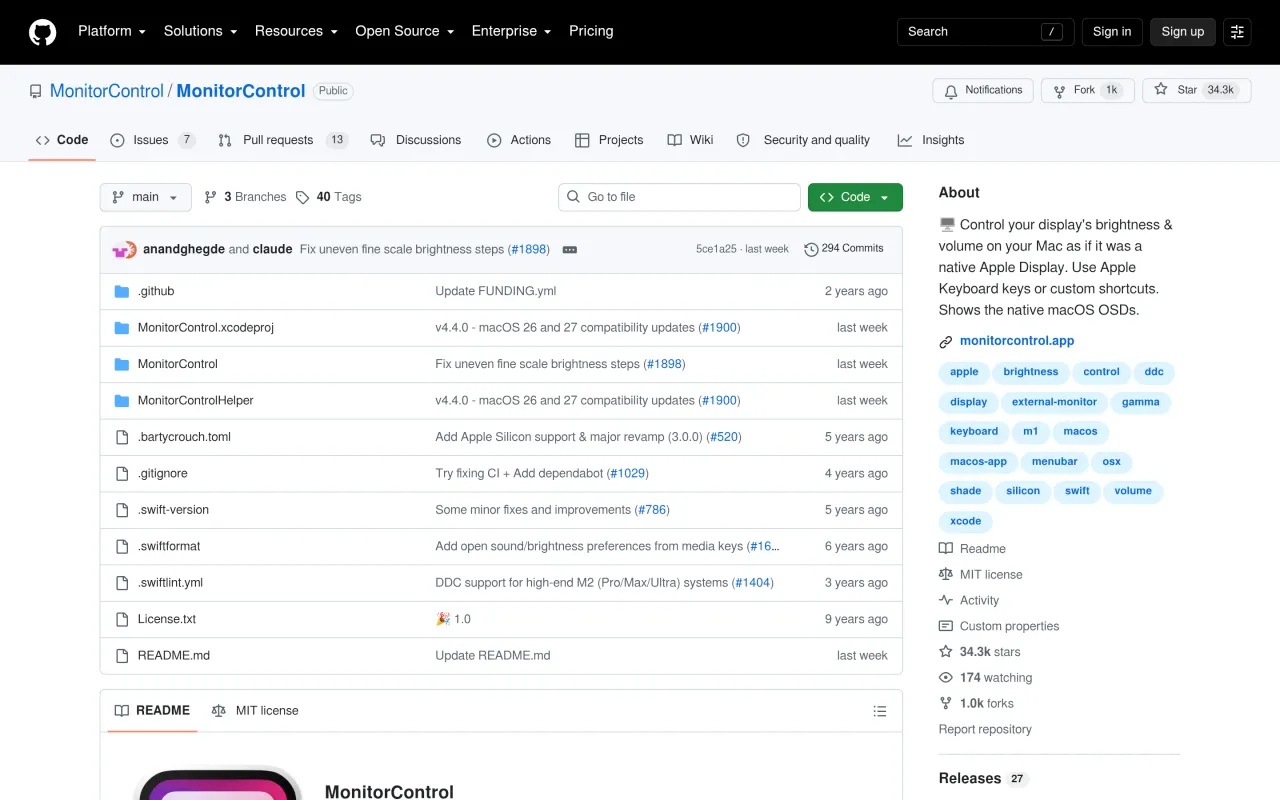This screenshot has height=800, width=1280.
Task: Click the GitHub logo in the header
Action: coord(42,32)
